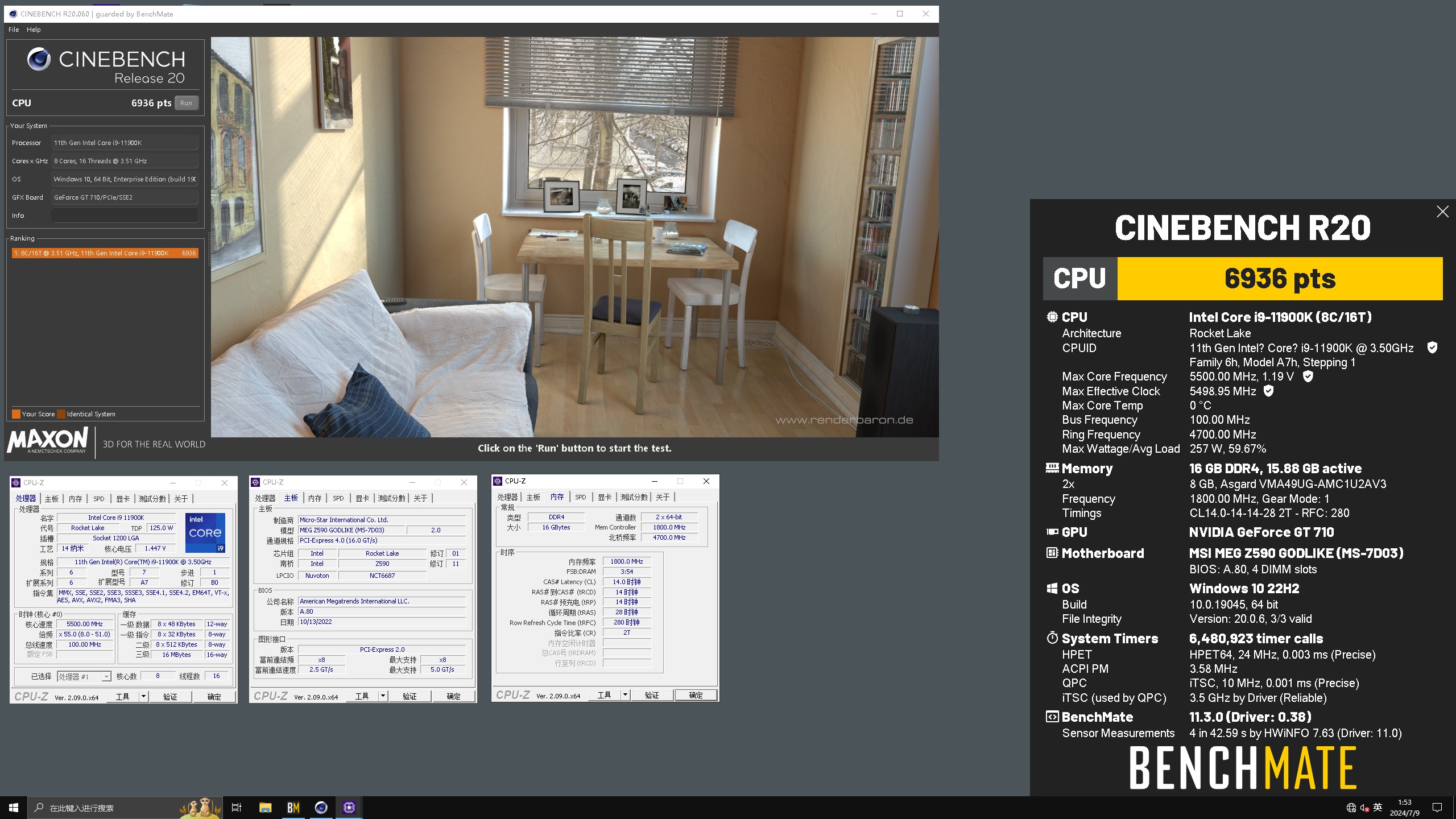Click the Info input field in Your System

point(125,216)
